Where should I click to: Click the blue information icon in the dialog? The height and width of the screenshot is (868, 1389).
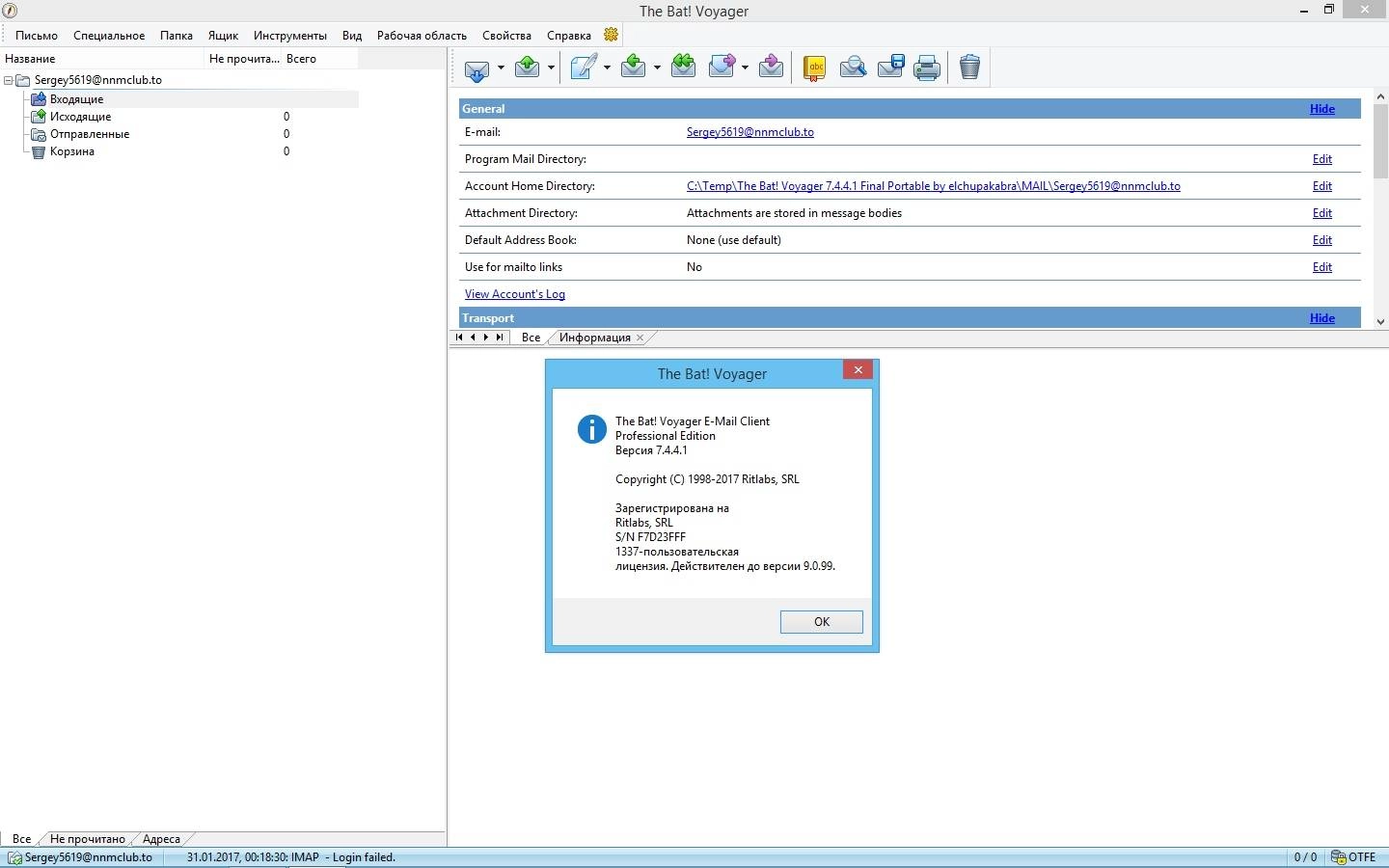591,429
